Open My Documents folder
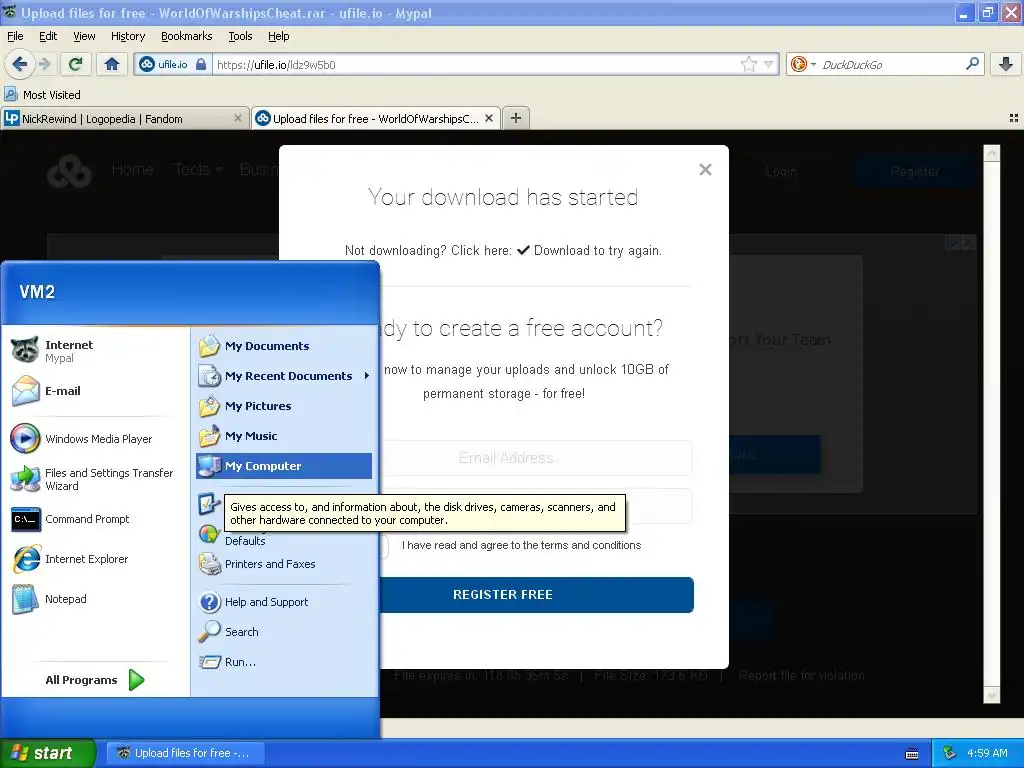This screenshot has height=768, width=1024. point(284,345)
